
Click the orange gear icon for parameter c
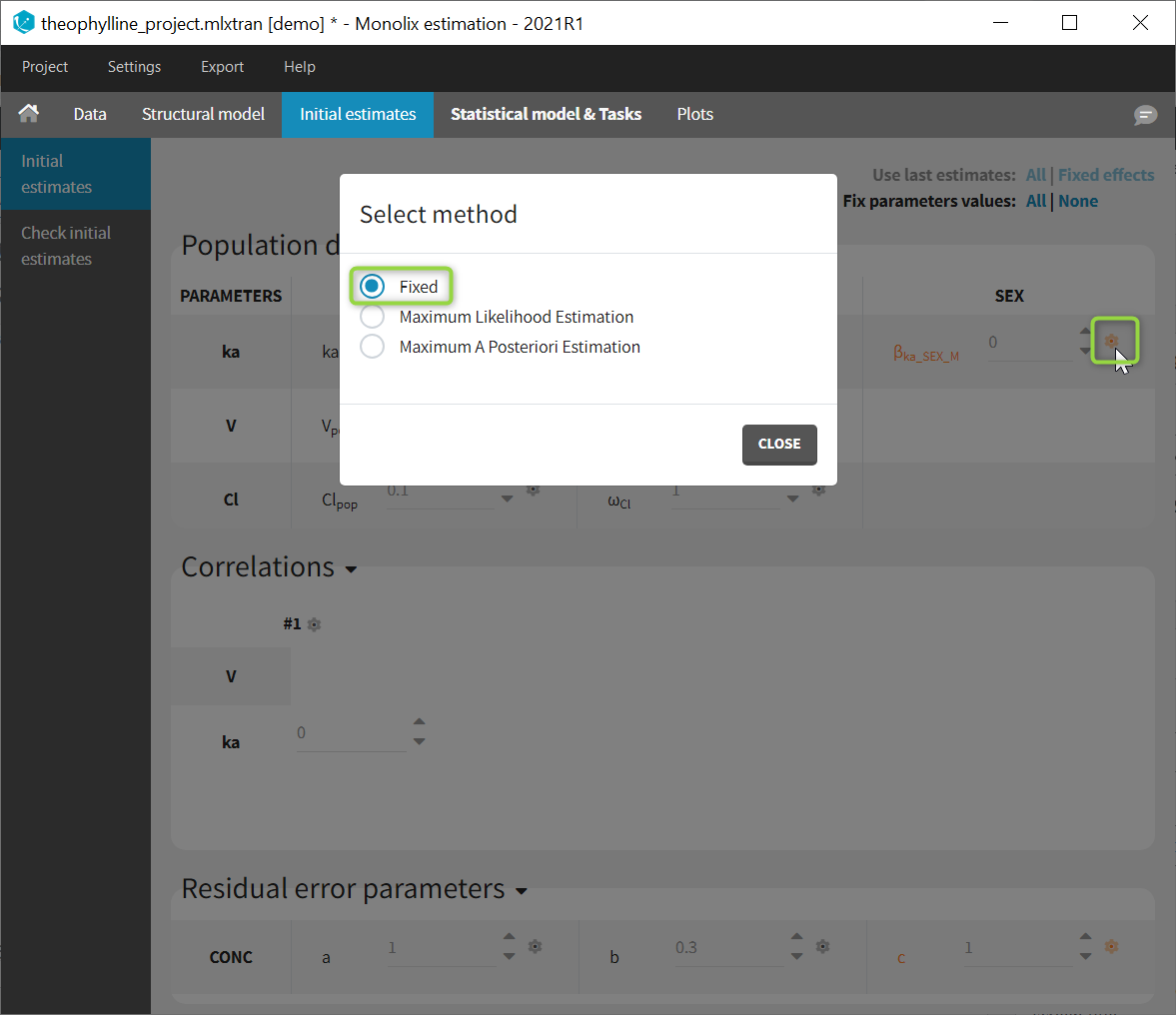coord(1111,946)
